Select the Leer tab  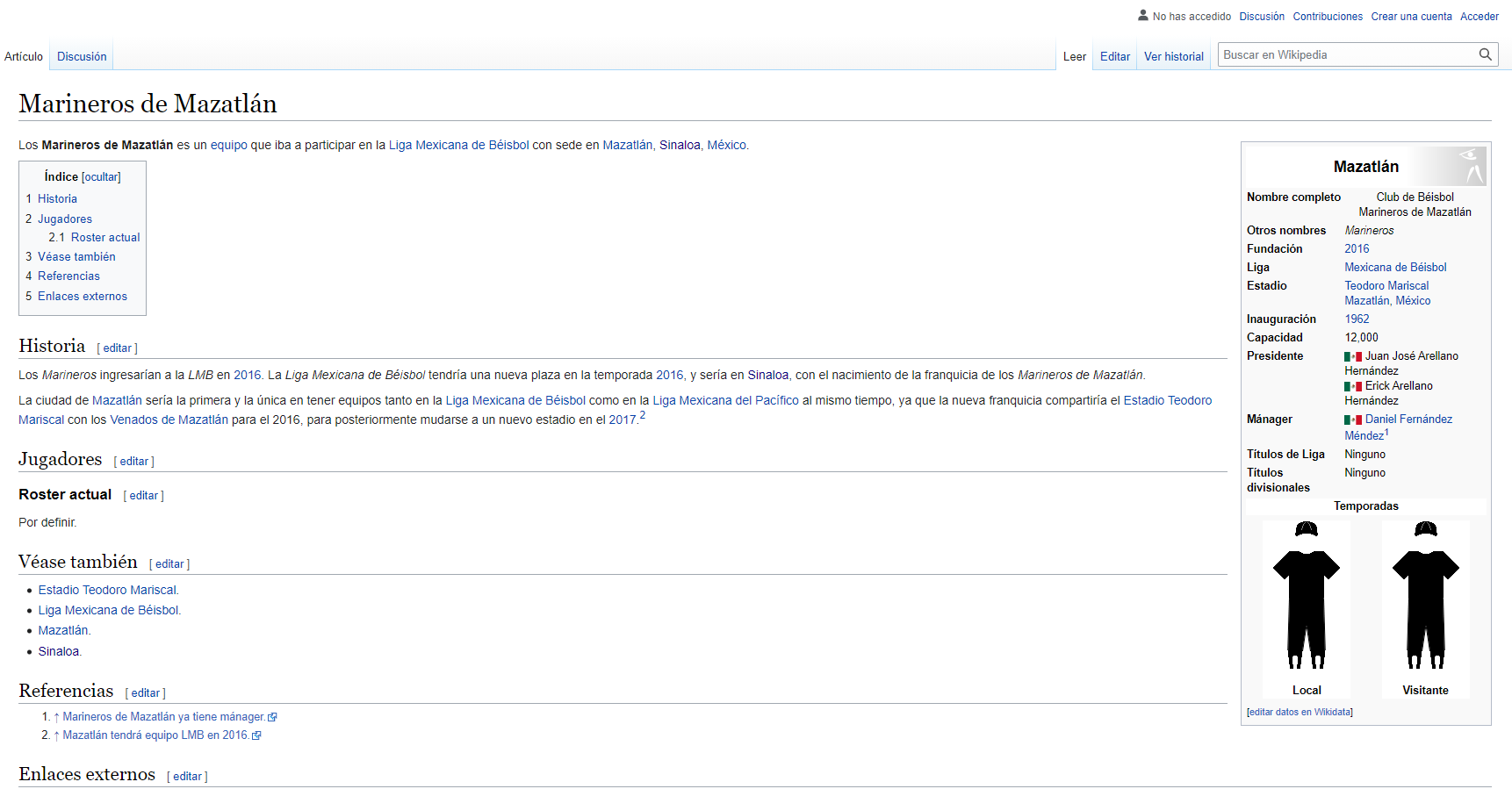1075,56
